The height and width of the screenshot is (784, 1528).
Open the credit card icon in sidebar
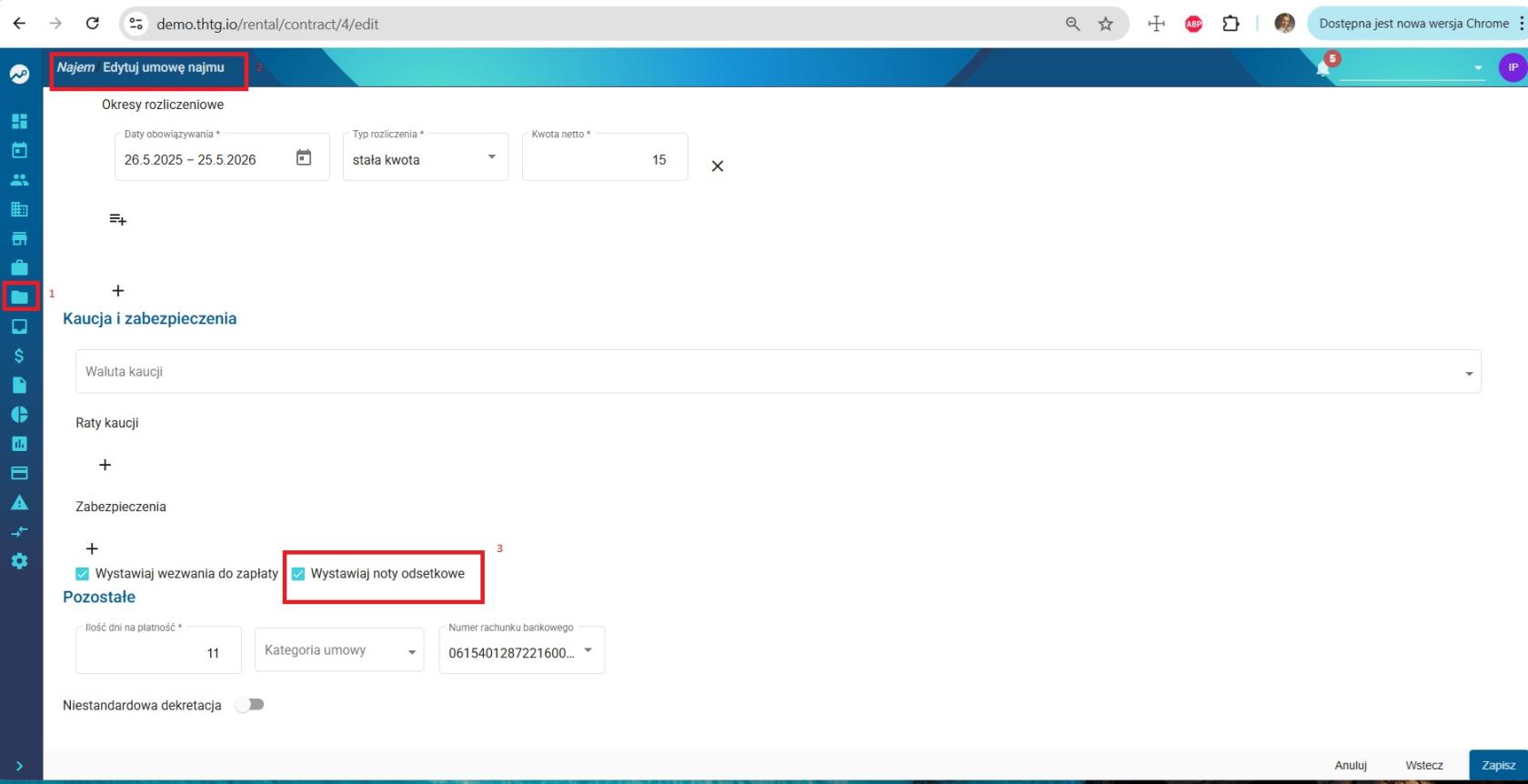[19, 473]
